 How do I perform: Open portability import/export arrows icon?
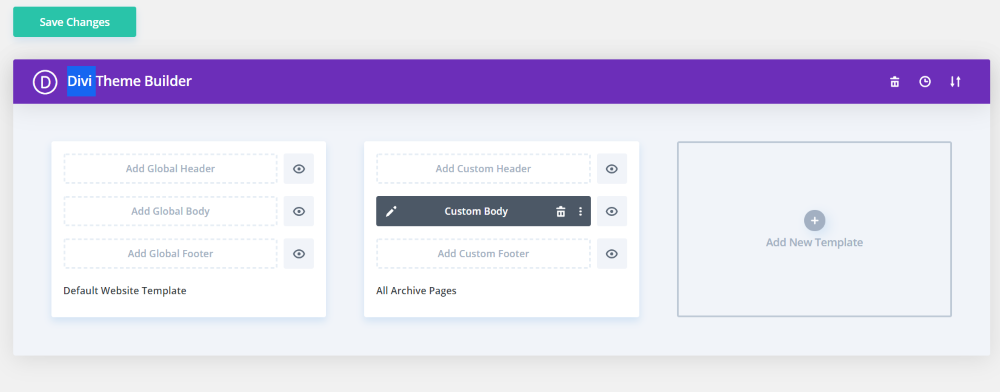(x=955, y=82)
